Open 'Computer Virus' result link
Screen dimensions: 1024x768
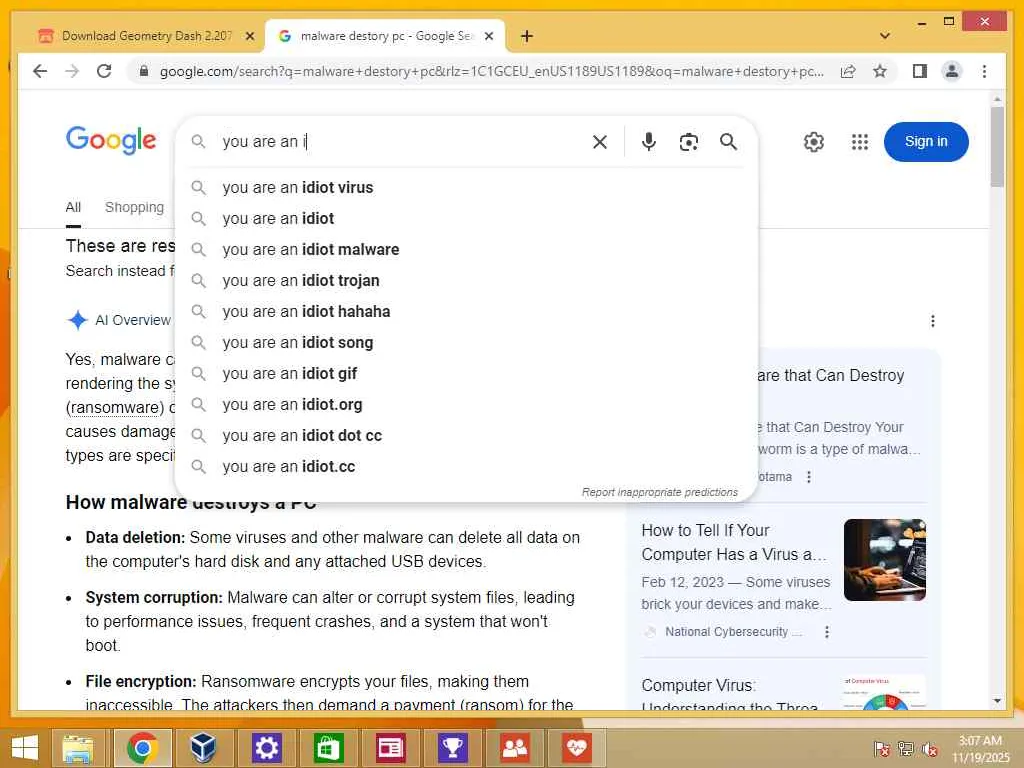pyautogui.click(x=729, y=696)
